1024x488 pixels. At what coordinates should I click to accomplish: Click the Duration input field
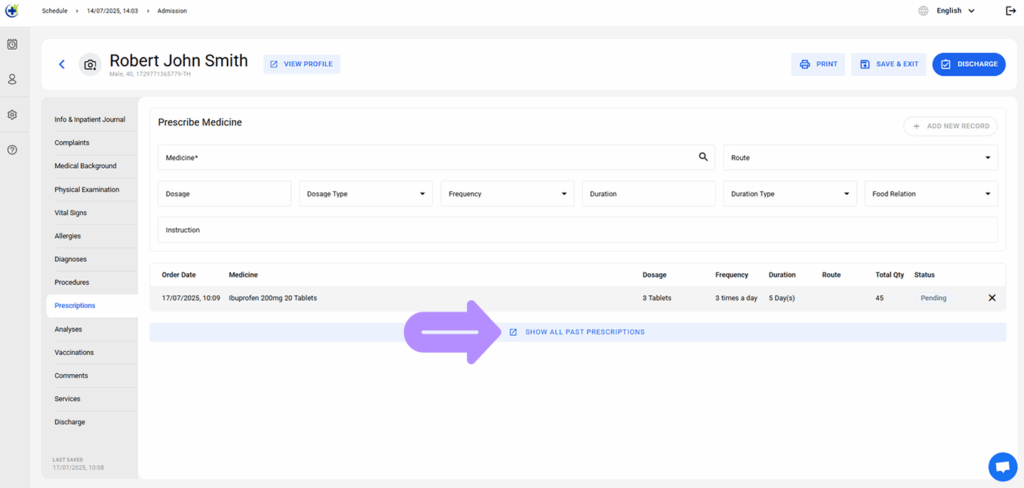pos(648,194)
